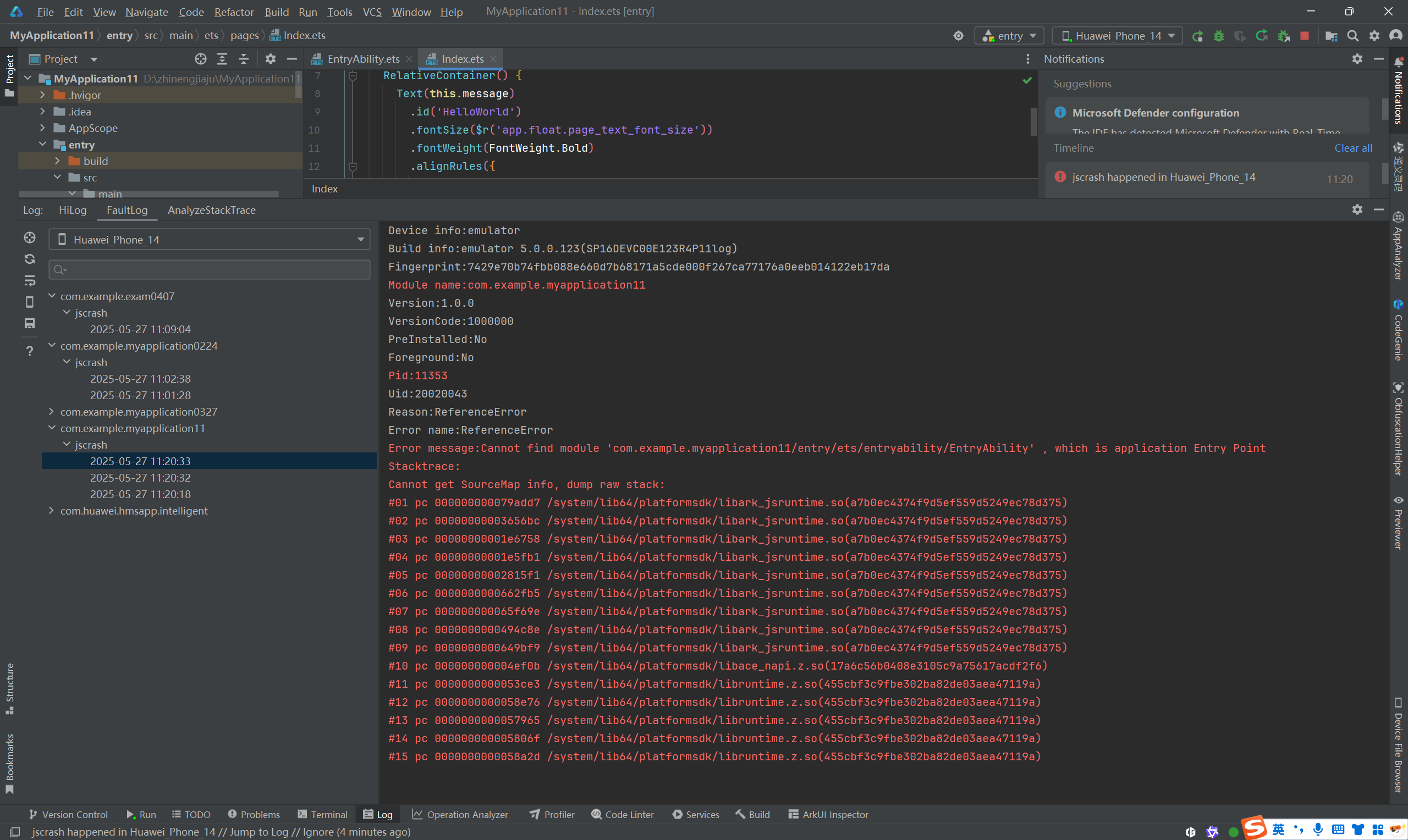Viewport: 1408px width, 840px height.
Task: Open IDE settings gear in top toolbar
Action: (x=1374, y=36)
